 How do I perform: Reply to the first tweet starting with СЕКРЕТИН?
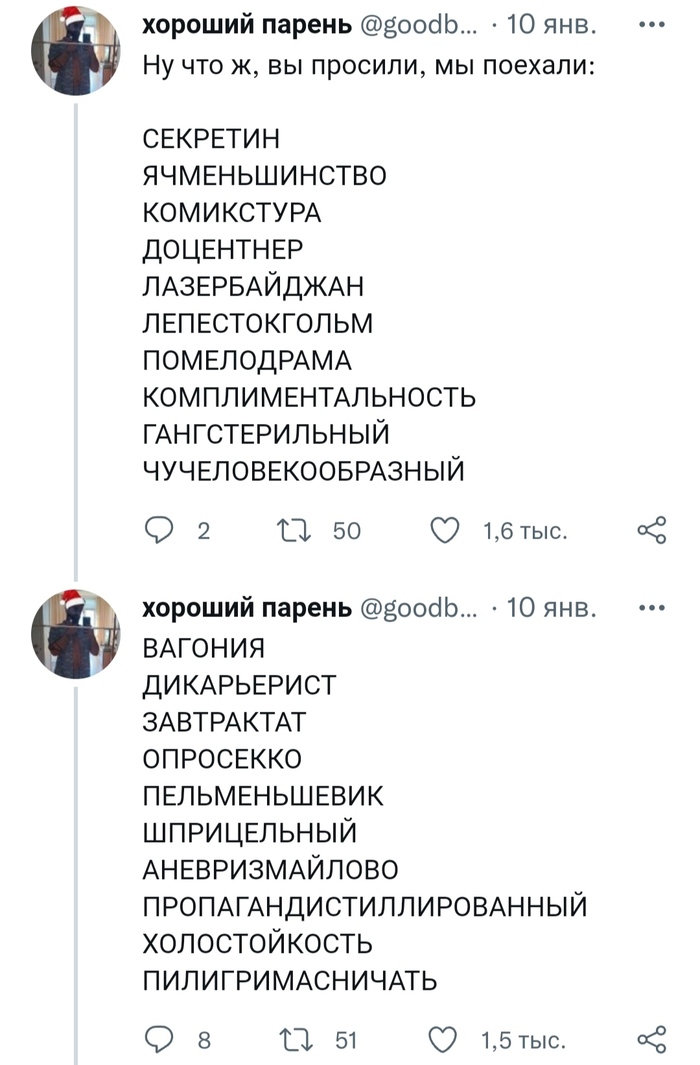click(x=160, y=531)
